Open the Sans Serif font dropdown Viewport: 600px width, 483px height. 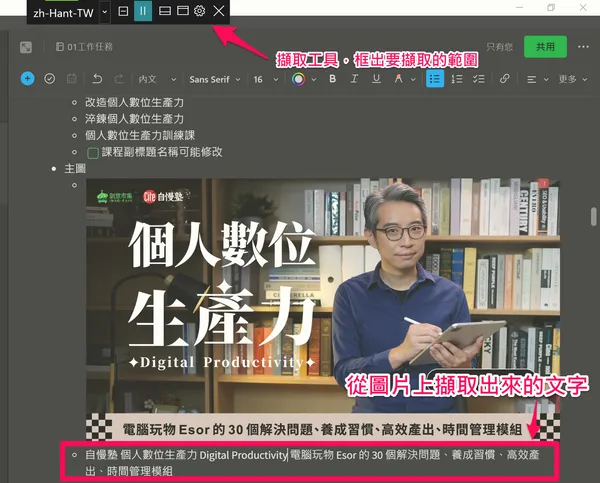coord(215,79)
